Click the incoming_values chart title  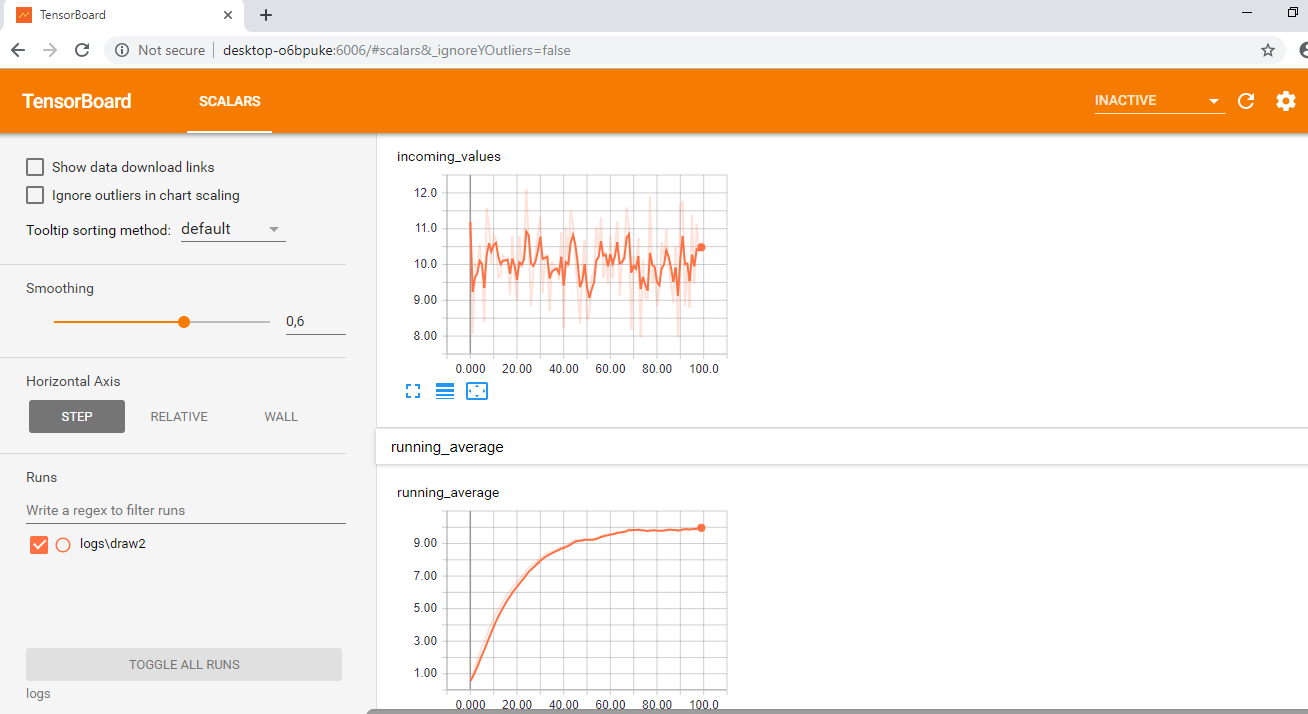(x=449, y=156)
